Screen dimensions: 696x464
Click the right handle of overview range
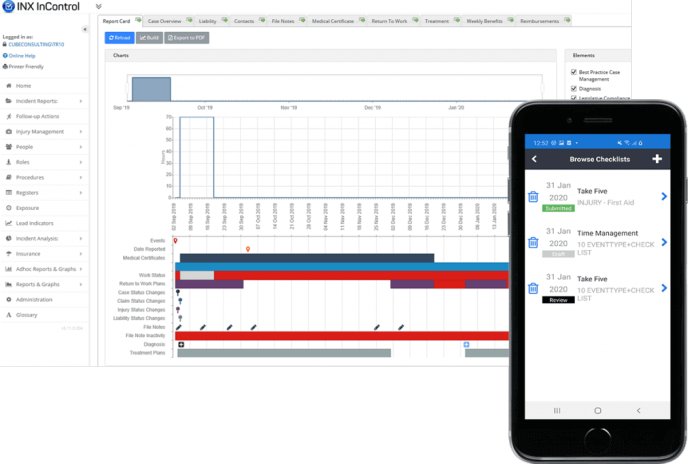(542, 88)
